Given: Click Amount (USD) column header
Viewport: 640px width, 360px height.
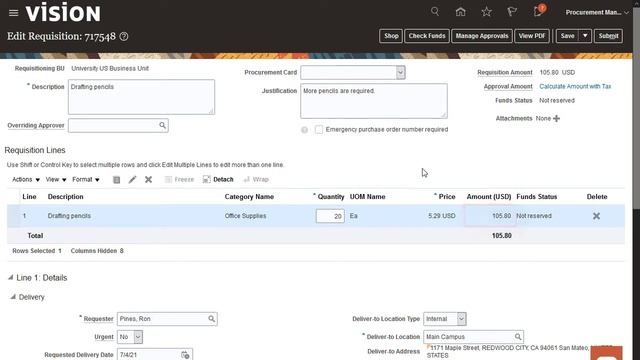Looking at the screenshot, I should tap(489, 197).
